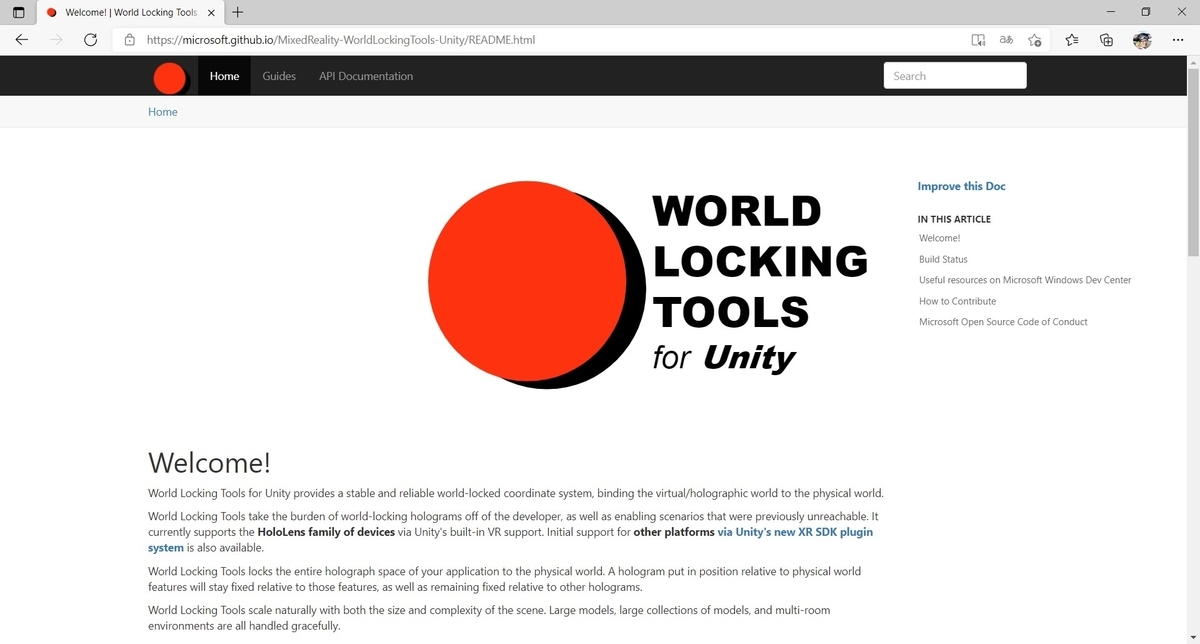View site permissions via the lock icon

coord(129,40)
